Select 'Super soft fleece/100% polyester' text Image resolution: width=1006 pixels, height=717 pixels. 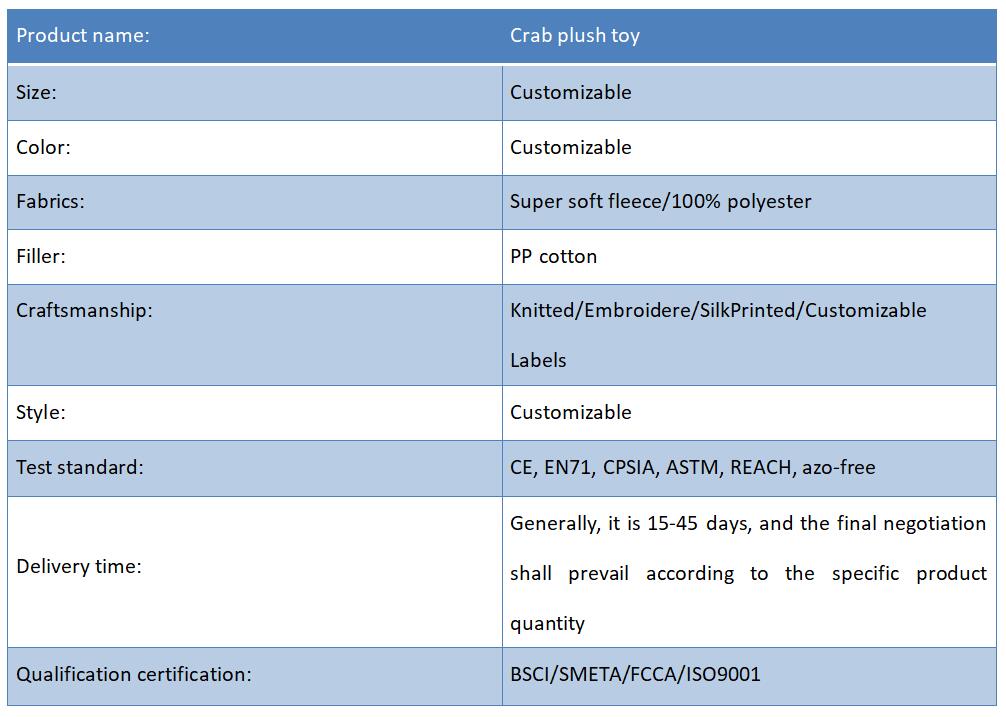tap(660, 202)
